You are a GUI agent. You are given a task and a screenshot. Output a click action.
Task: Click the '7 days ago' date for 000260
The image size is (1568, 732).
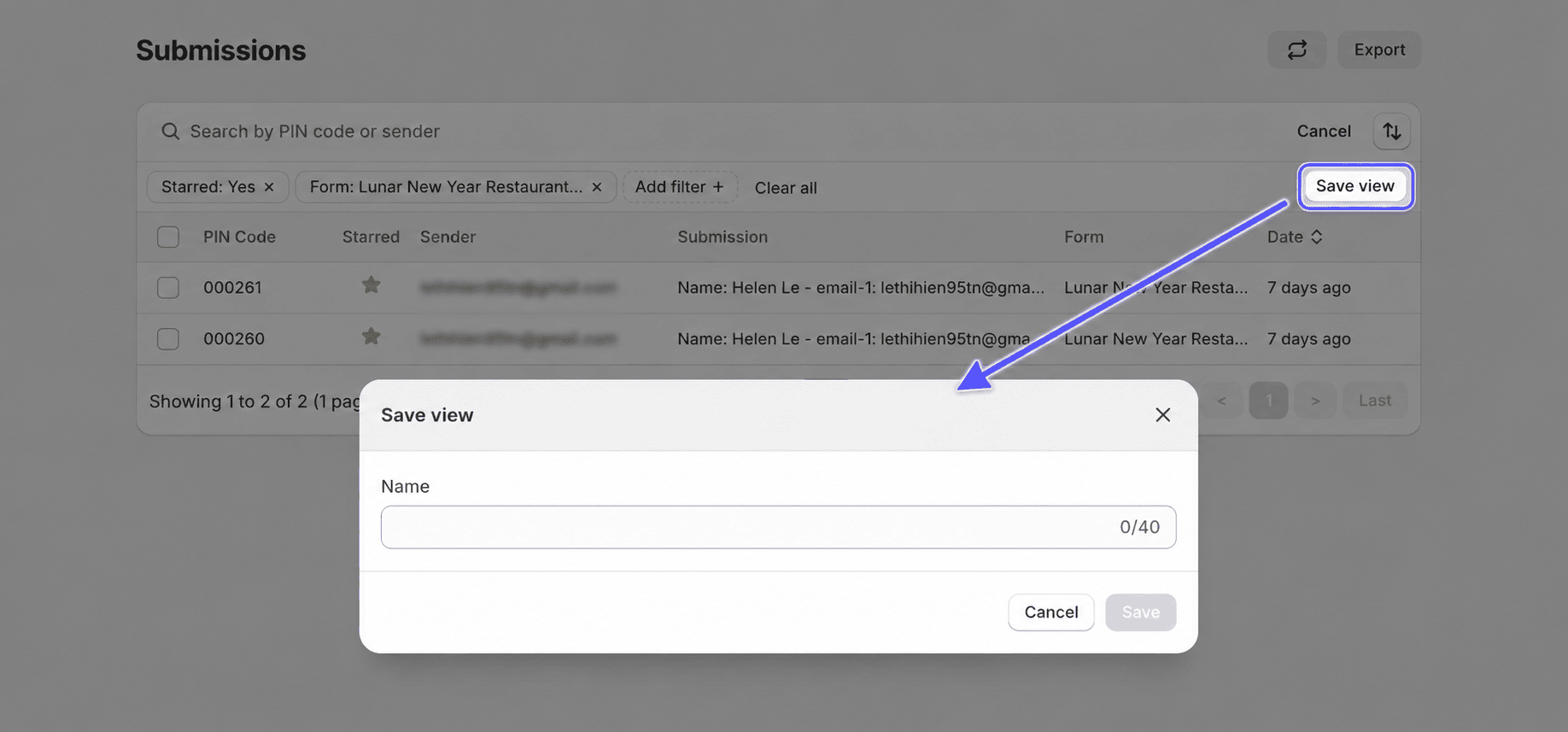point(1308,339)
